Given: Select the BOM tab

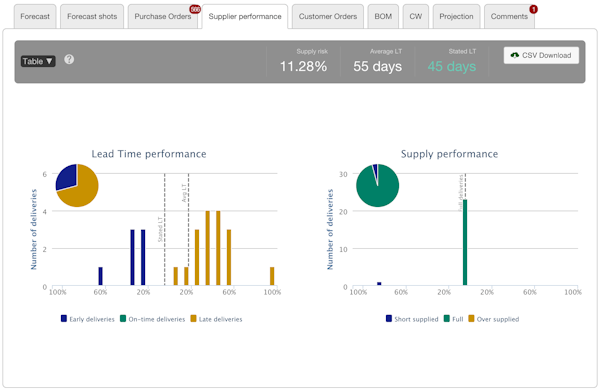Looking at the screenshot, I should (383, 16).
